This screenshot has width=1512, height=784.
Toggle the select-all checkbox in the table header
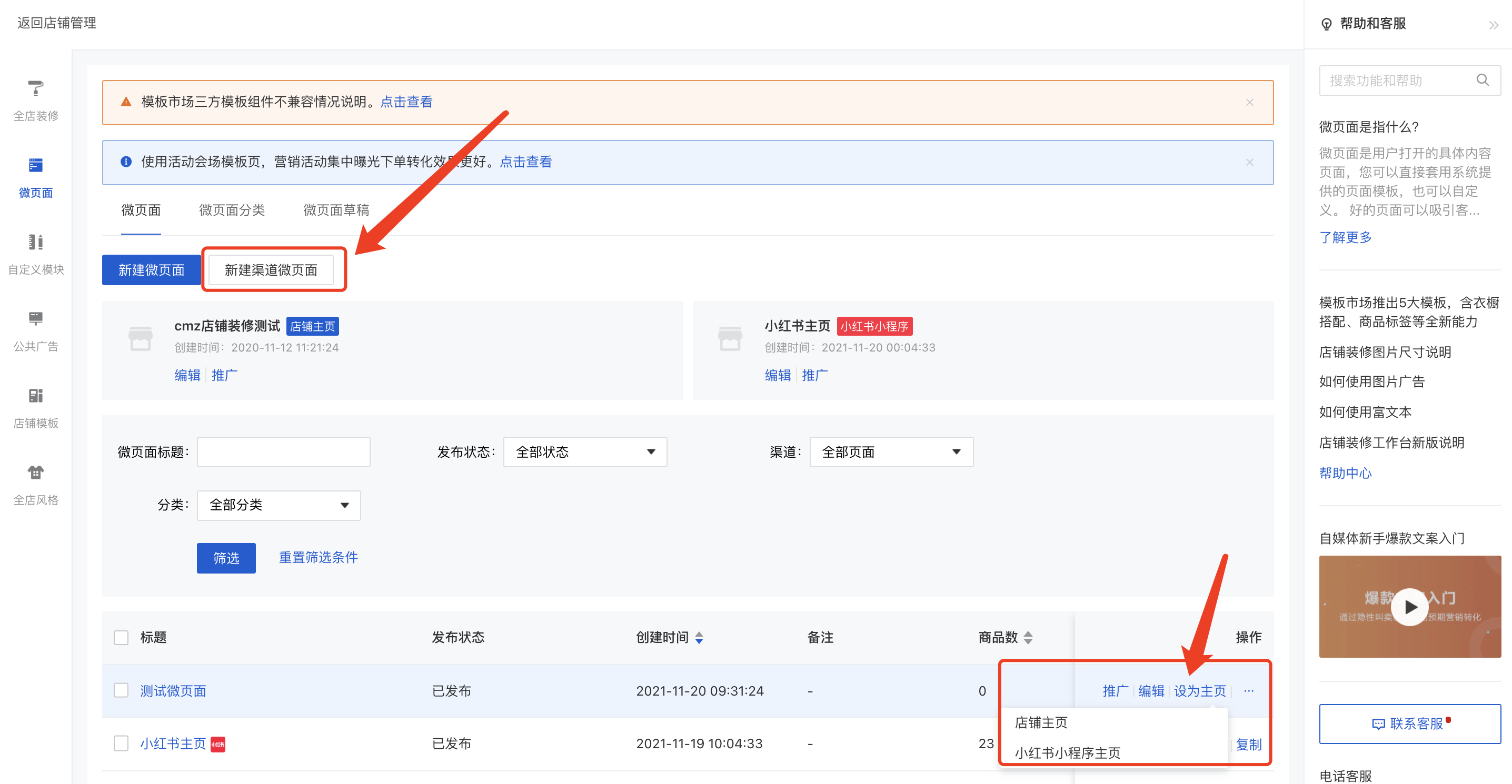[x=121, y=637]
